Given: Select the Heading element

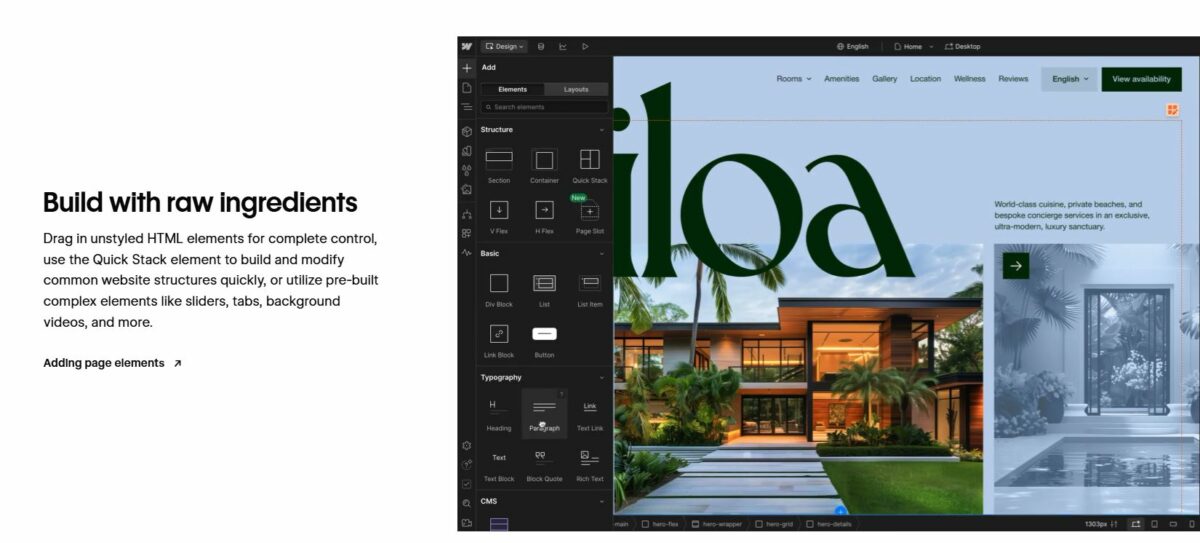Looking at the screenshot, I should pyautogui.click(x=499, y=413).
